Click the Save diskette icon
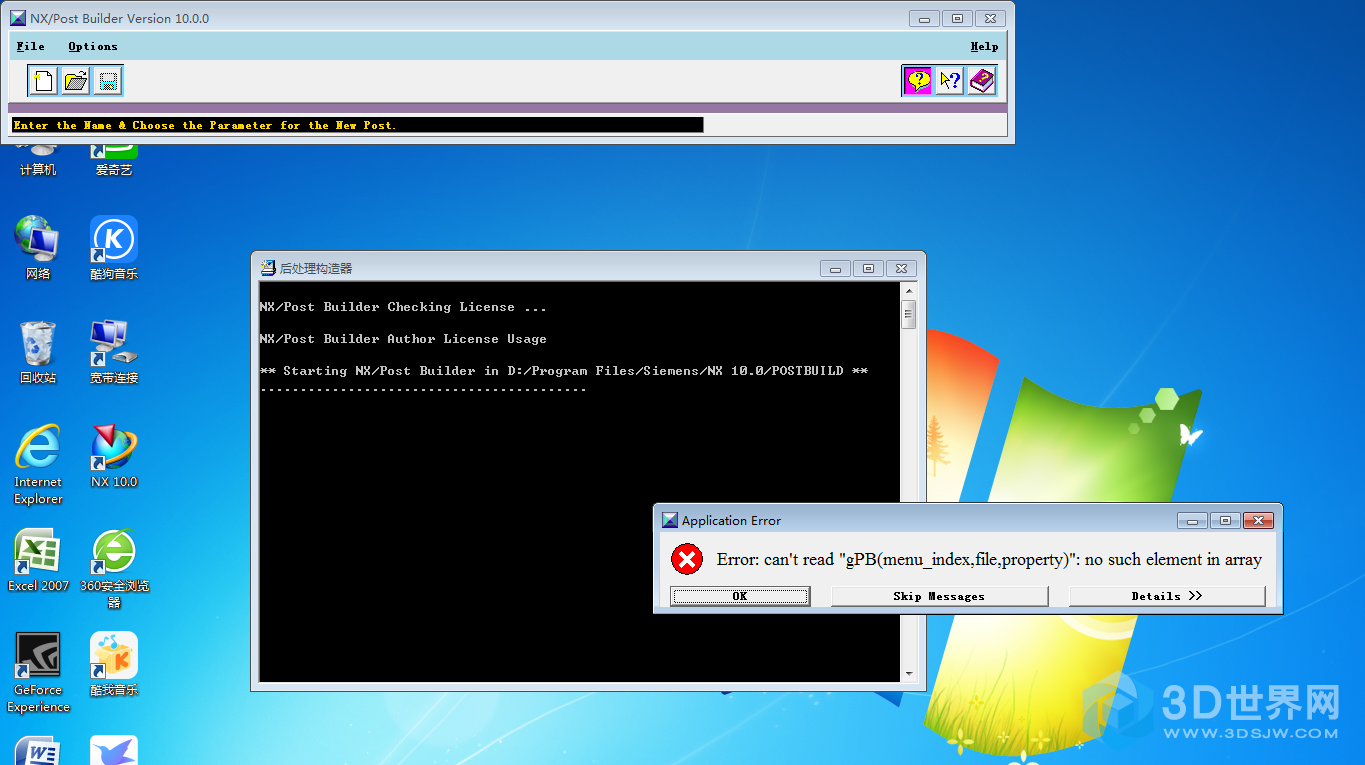The height and width of the screenshot is (765, 1365). point(108,81)
